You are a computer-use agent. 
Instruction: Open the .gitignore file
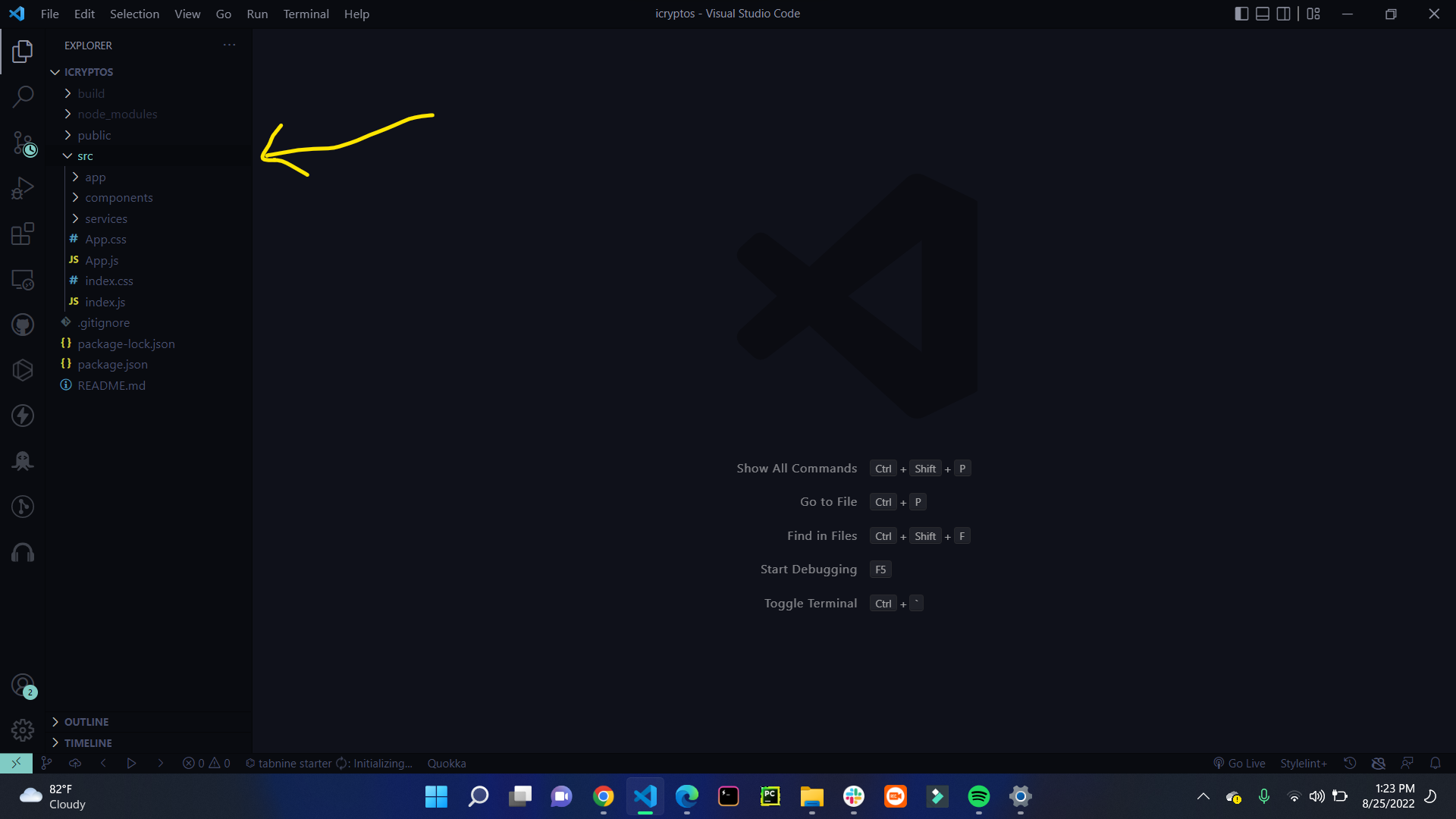(x=103, y=322)
